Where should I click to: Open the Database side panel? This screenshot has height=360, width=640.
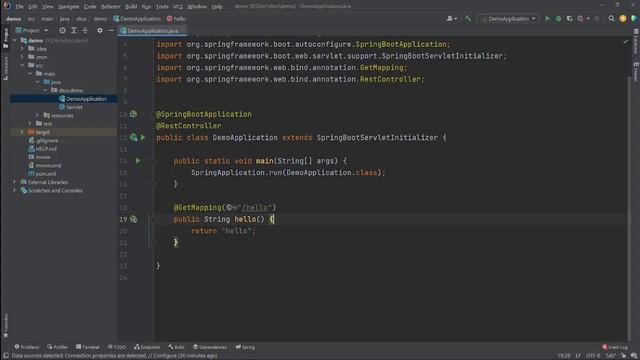tap(636, 41)
